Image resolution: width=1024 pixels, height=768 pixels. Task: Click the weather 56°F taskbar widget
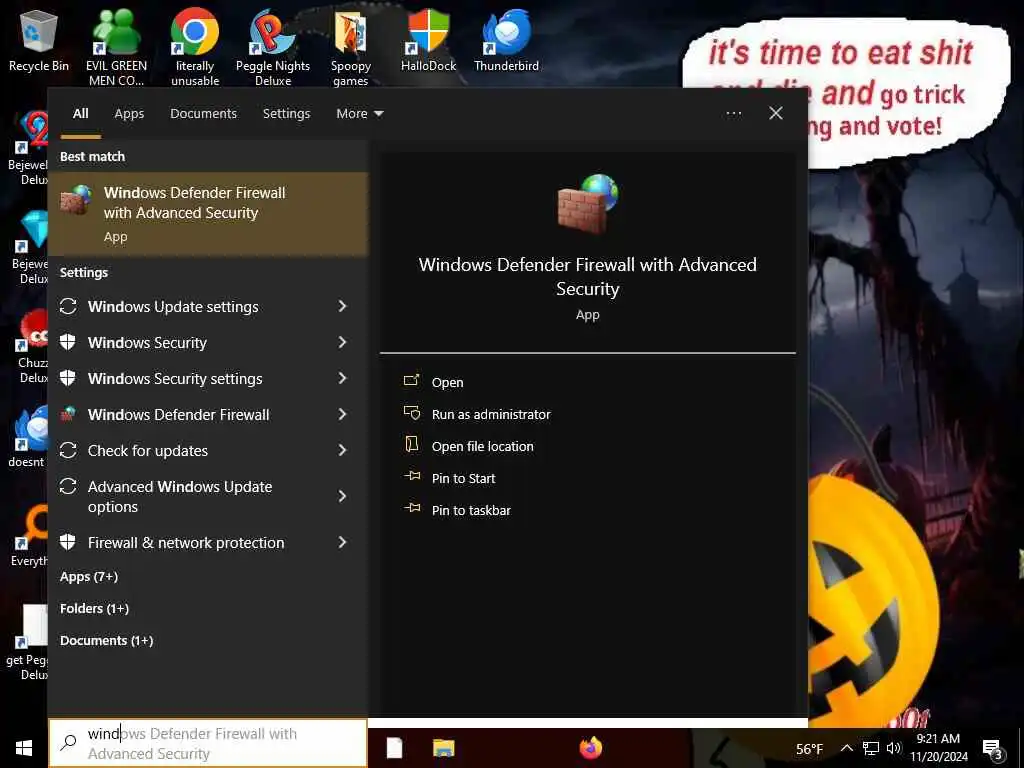coord(809,749)
